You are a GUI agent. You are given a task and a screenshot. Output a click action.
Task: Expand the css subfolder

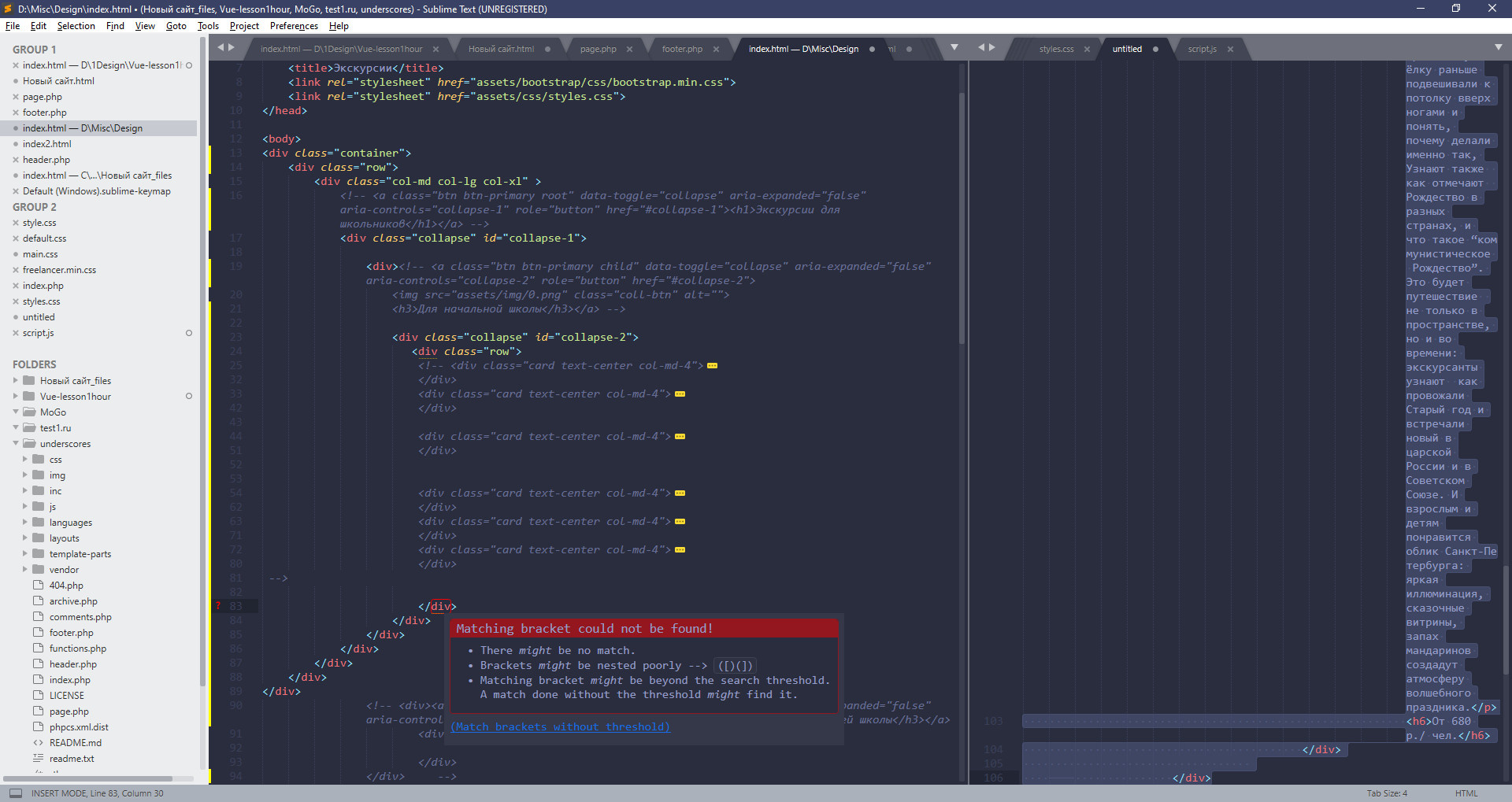[24, 459]
